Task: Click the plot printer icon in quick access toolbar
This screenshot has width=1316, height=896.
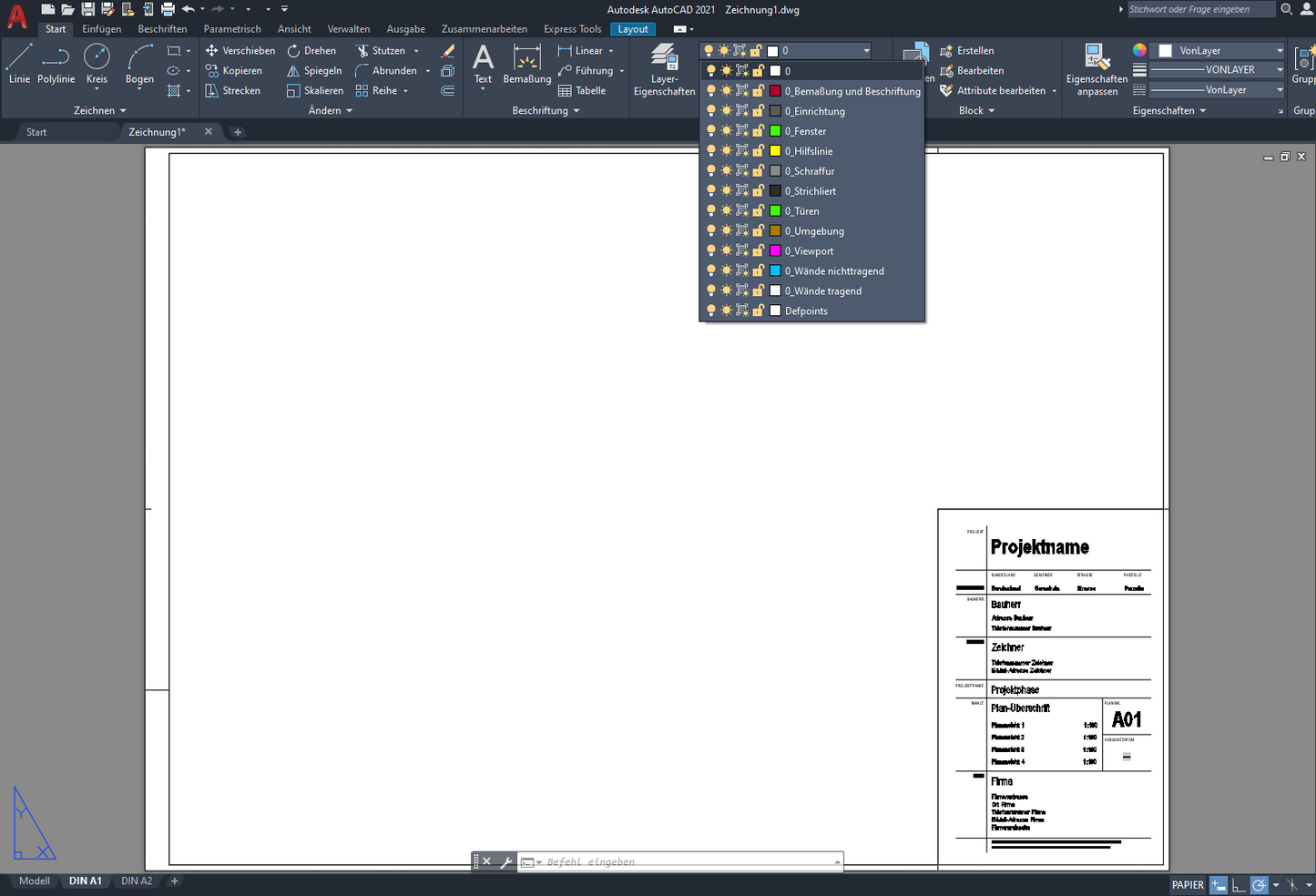Action: (168, 9)
